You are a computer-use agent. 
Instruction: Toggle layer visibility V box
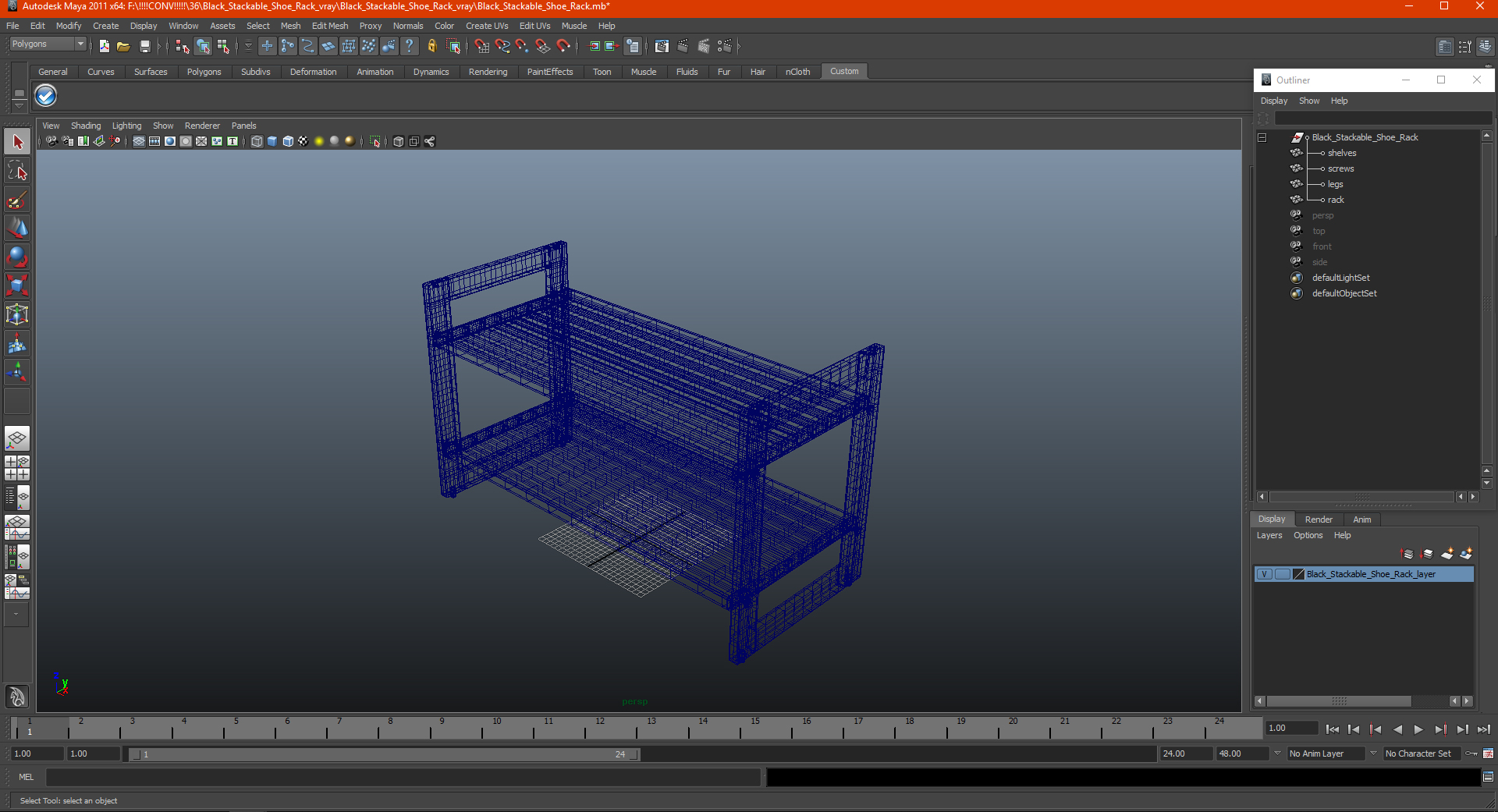point(1264,574)
